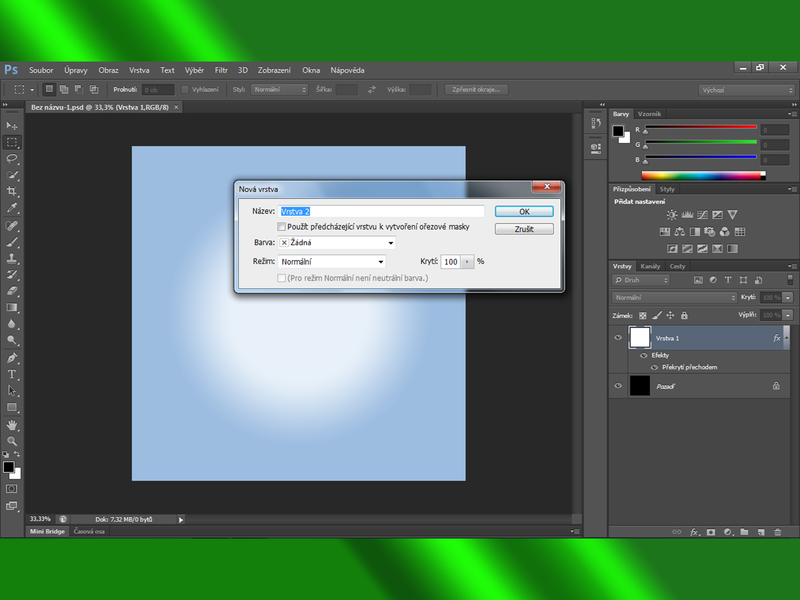Select the Crop tool
The height and width of the screenshot is (600, 800).
click(x=12, y=192)
